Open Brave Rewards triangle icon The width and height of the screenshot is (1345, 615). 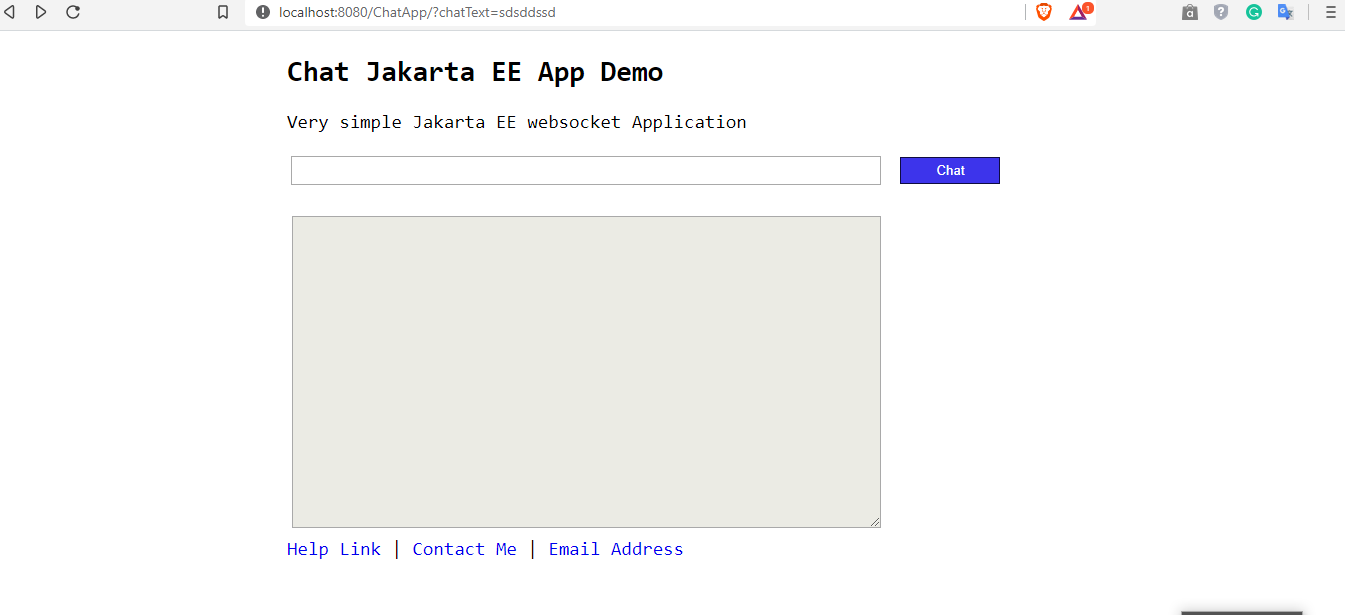coord(1080,12)
